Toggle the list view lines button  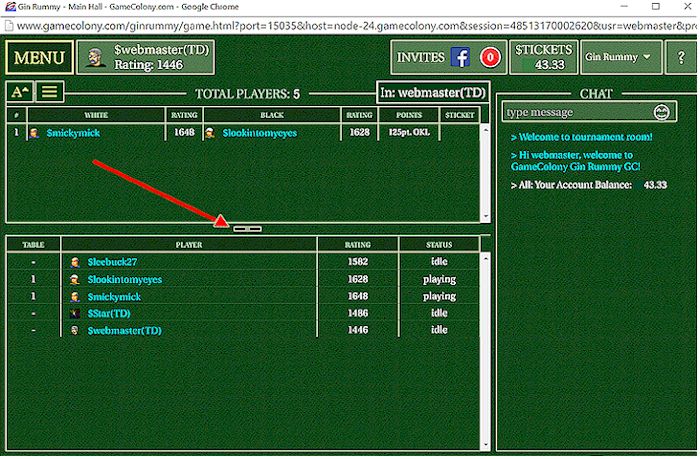pos(48,92)
